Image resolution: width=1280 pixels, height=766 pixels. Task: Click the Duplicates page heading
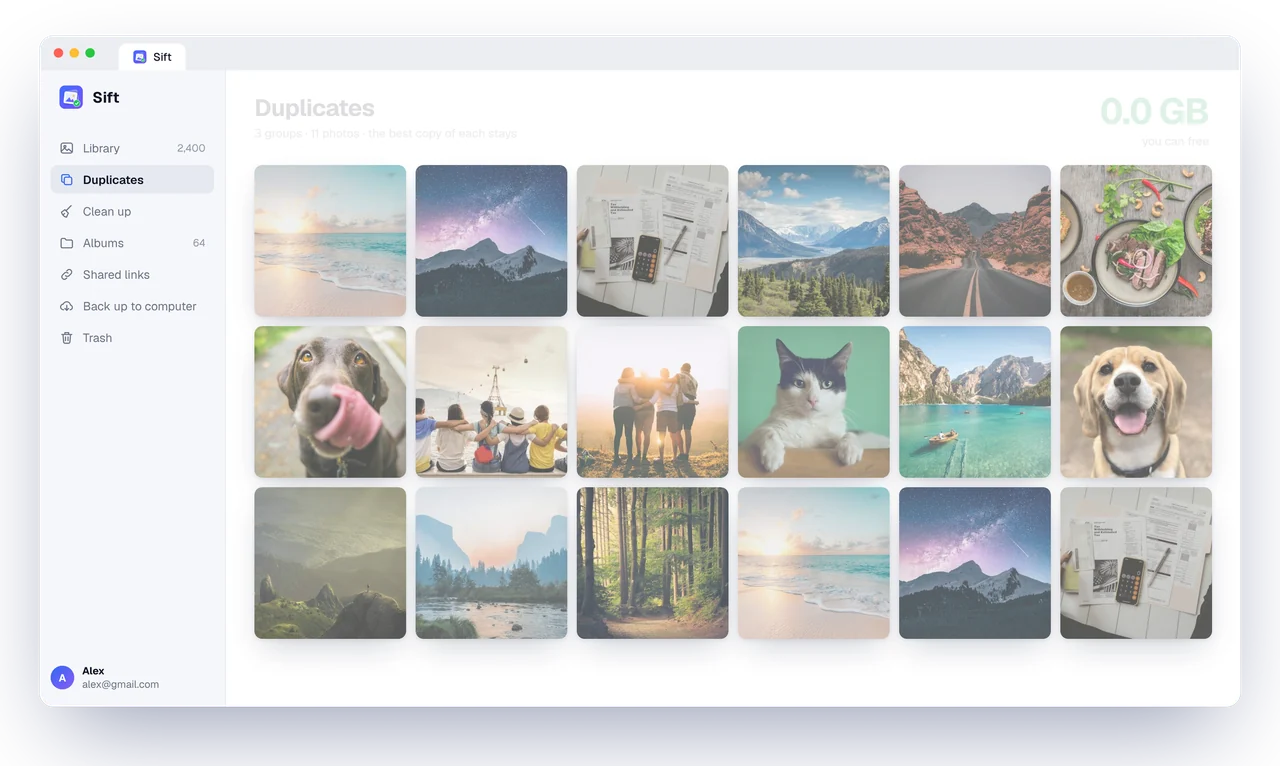coord(314,108)
